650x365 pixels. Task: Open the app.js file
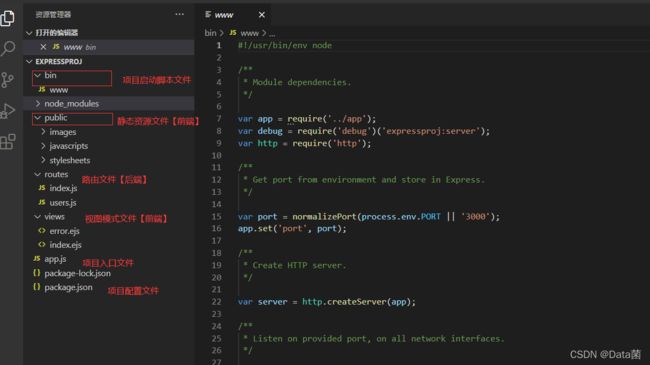coord(109,259)
